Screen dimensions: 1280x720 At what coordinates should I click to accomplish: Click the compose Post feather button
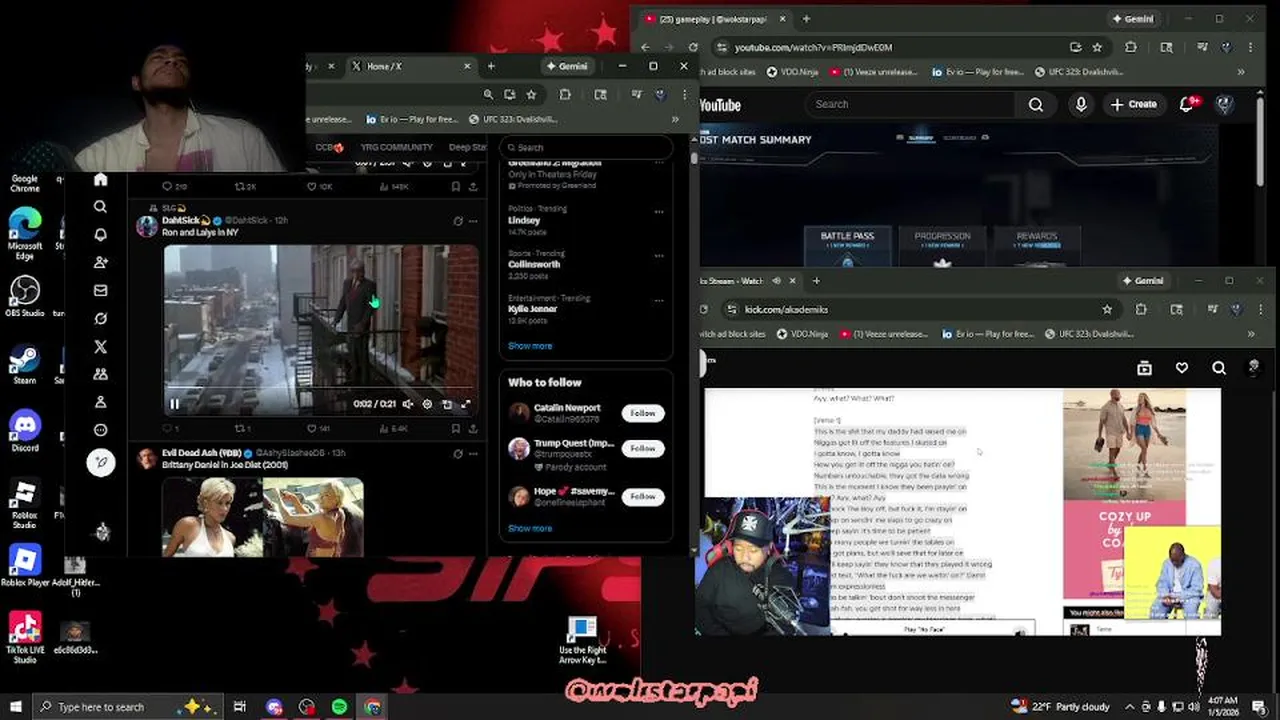pyautogui.click(x=101, y=462)
